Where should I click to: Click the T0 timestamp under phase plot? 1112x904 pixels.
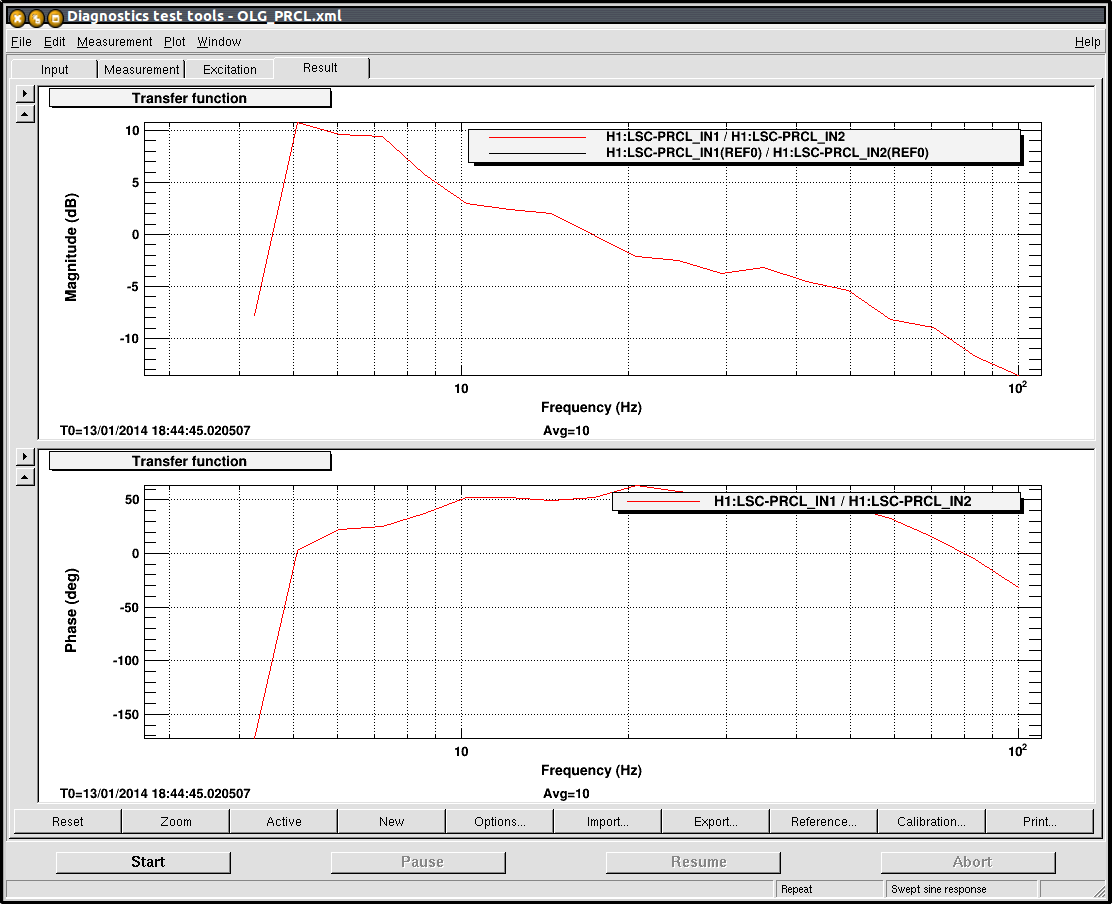click(x=155, y=793)
